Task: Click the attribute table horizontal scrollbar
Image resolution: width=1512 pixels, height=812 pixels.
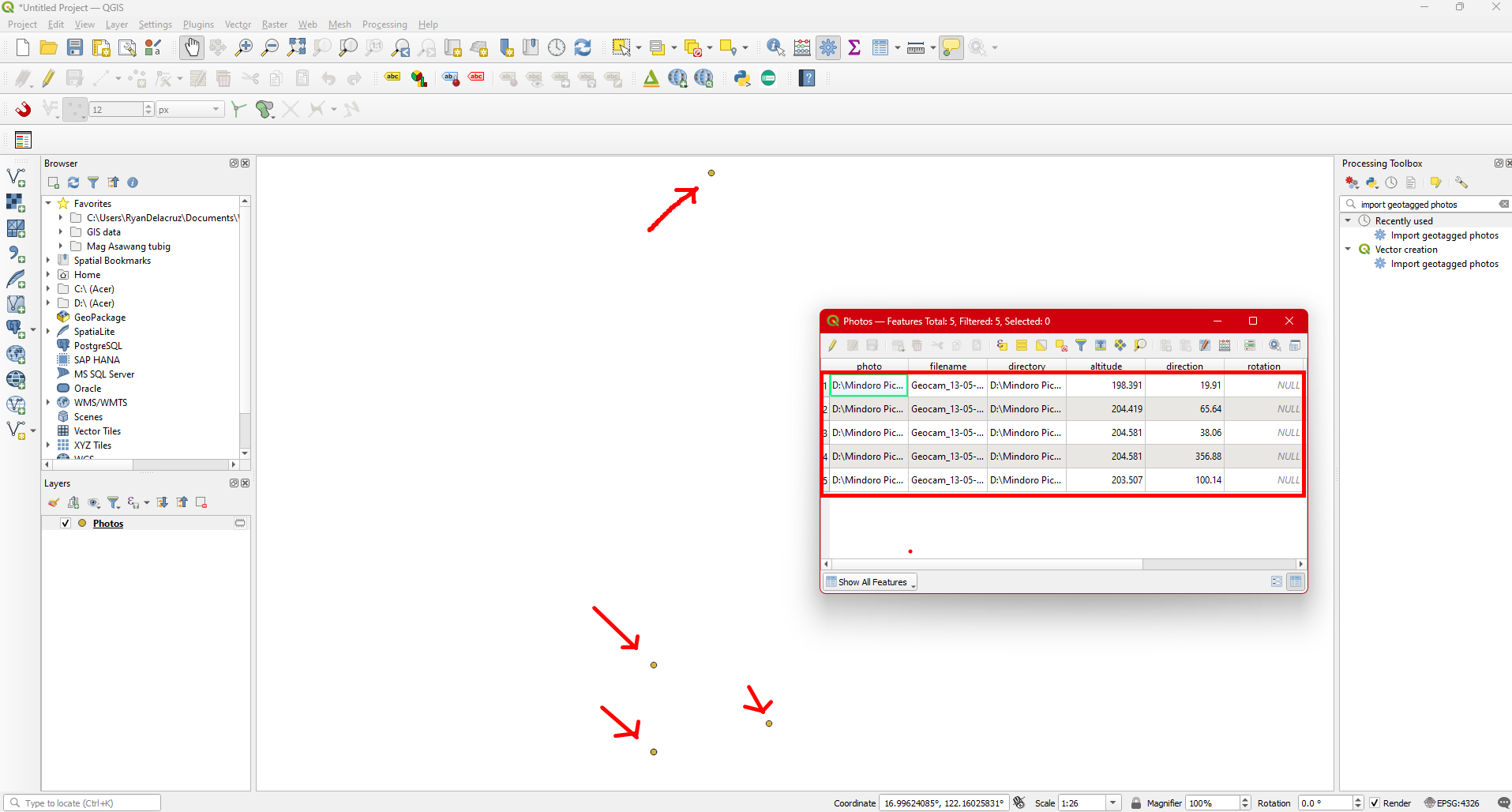Action: click(x=982, y=564)
